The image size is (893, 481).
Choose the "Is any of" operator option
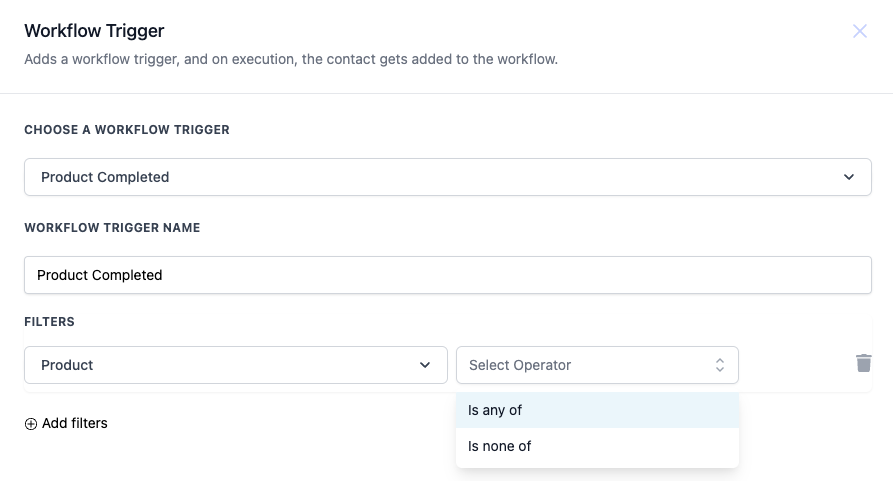coord(596,410)
